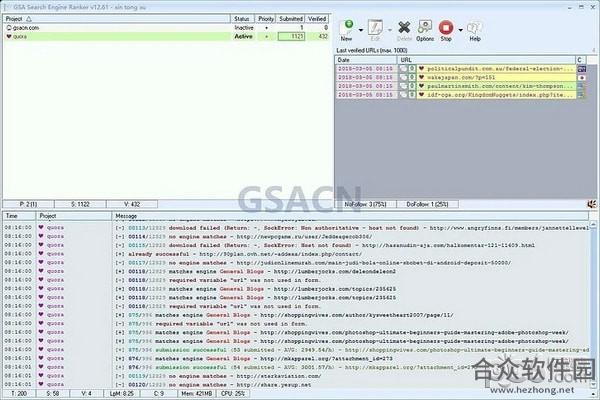The image size is (600, 400).
Task: Sort by the Project column header
Action: (x=117, y=19)
